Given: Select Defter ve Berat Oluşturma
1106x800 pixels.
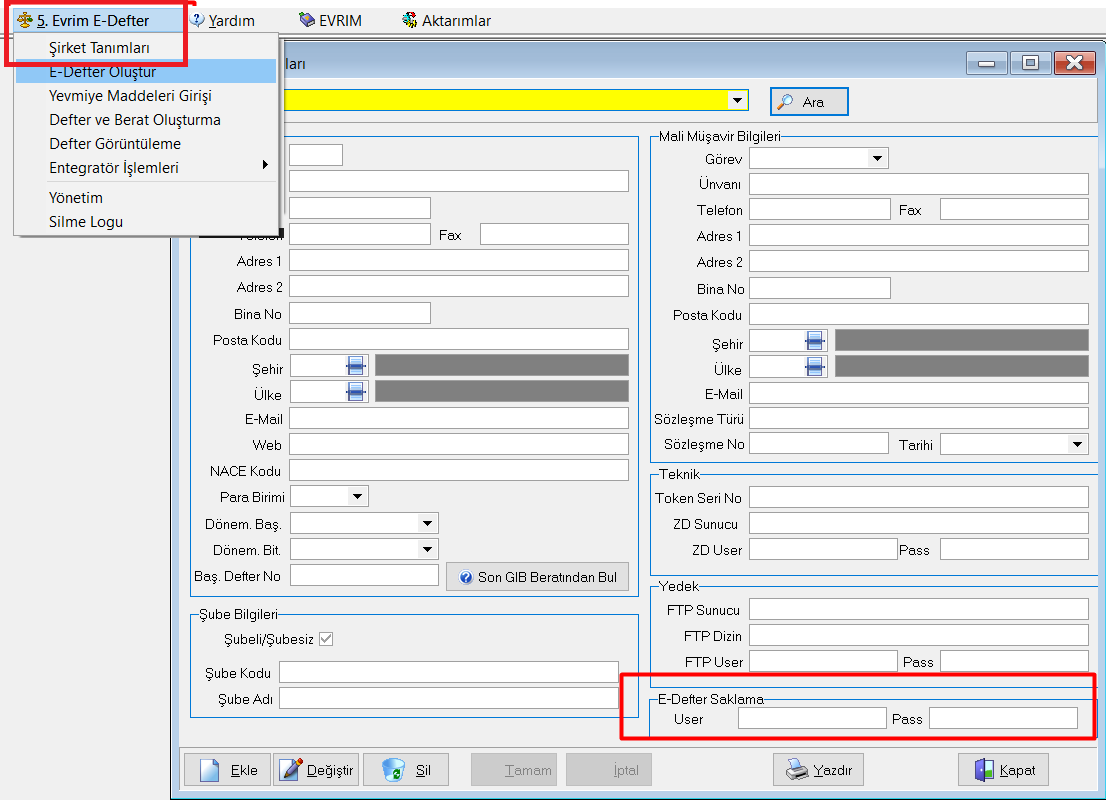Looking at the screenshot, I should tap(145, 120).
